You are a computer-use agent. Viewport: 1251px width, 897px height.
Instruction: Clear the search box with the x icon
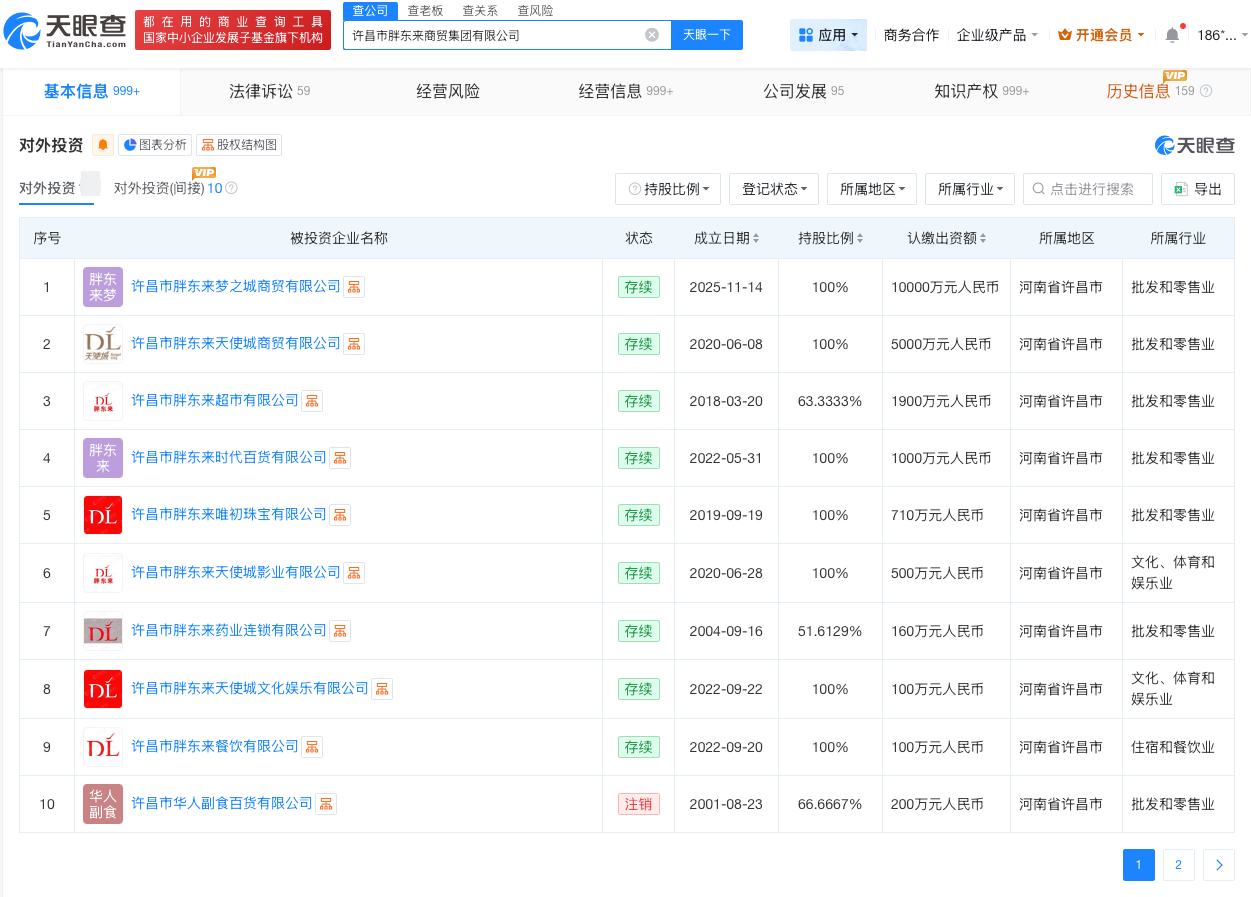point(652,34)
